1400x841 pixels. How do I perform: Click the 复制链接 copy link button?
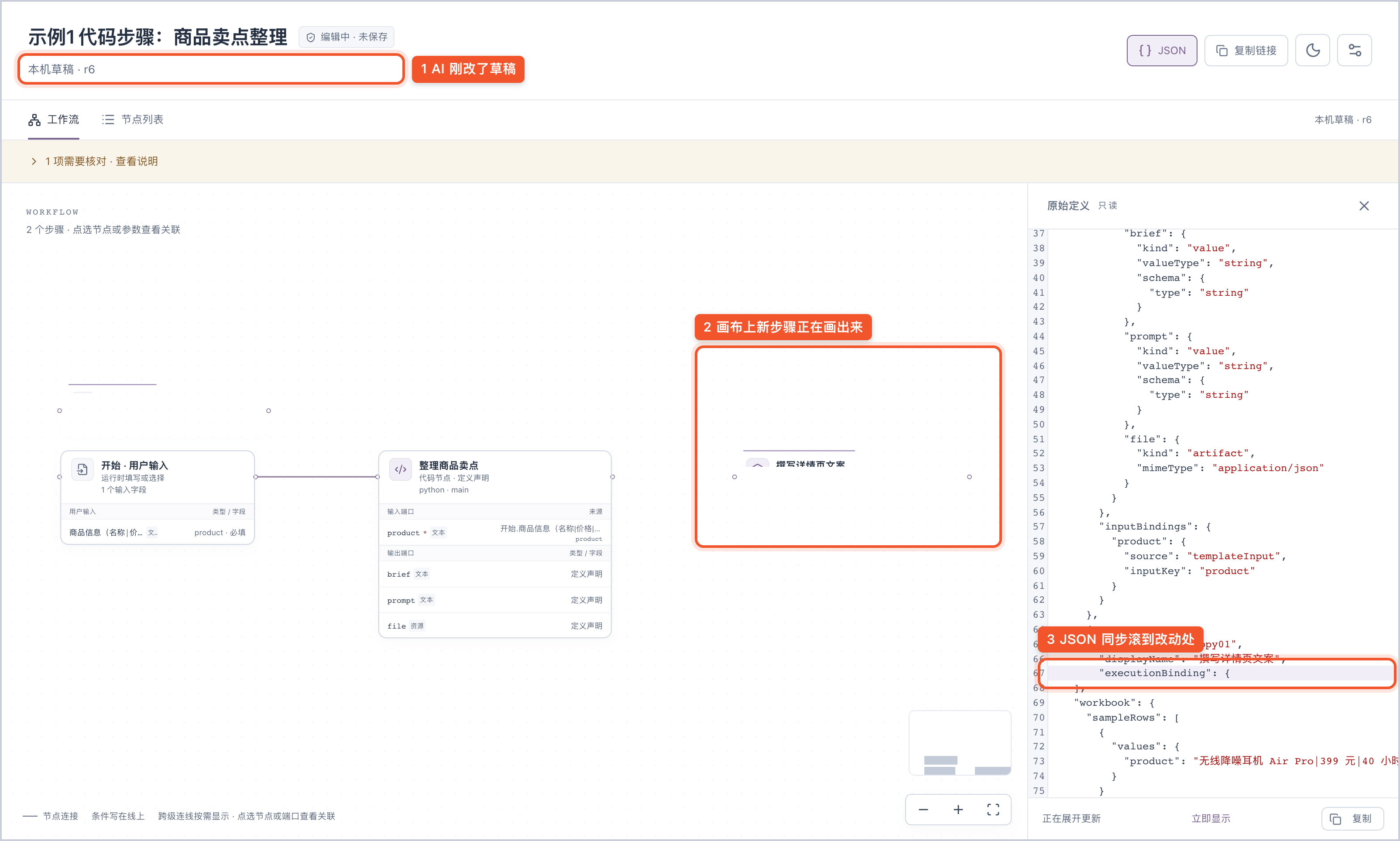[1246, 51]
